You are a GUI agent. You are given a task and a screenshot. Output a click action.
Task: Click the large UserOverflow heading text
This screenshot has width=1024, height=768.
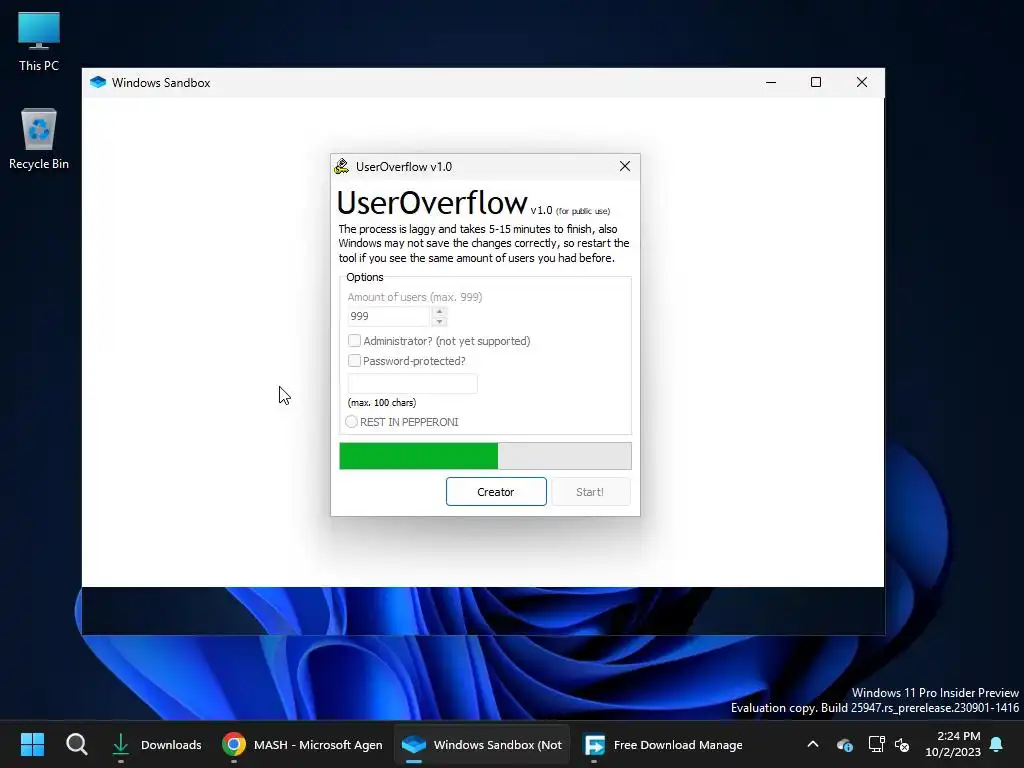click(x=432, y=202)
